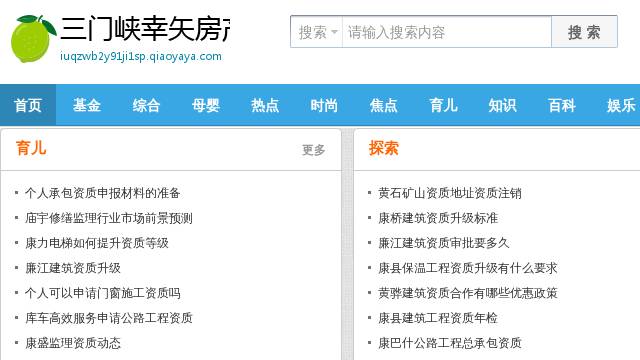Open article 黄骅建筑资质合作有哪些优惠政策
Viewport: 640px width, 360px height.
click(x=468, y=293)
